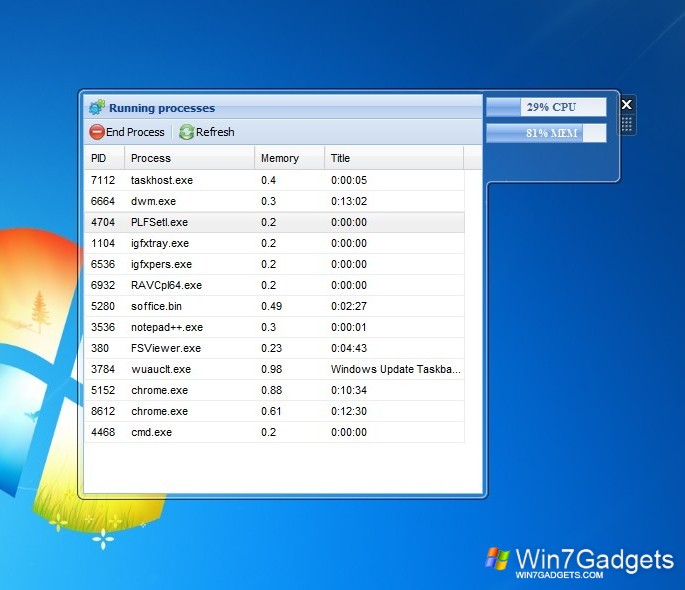Click PID value 7112
The width and height of the screenshot is (685, 590).
pos(103,180)
